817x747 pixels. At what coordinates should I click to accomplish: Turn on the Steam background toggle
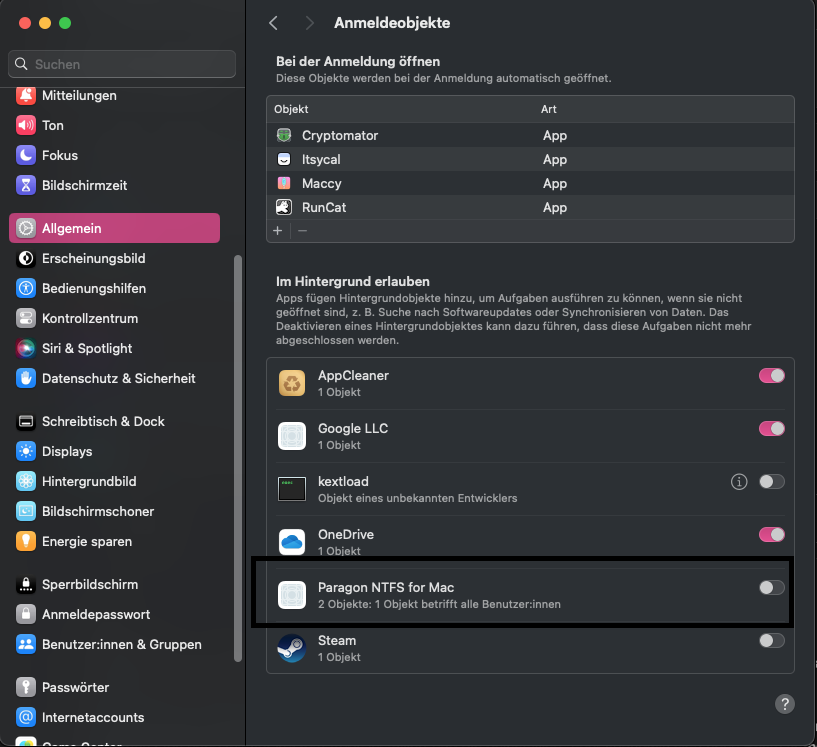[771, 640]
